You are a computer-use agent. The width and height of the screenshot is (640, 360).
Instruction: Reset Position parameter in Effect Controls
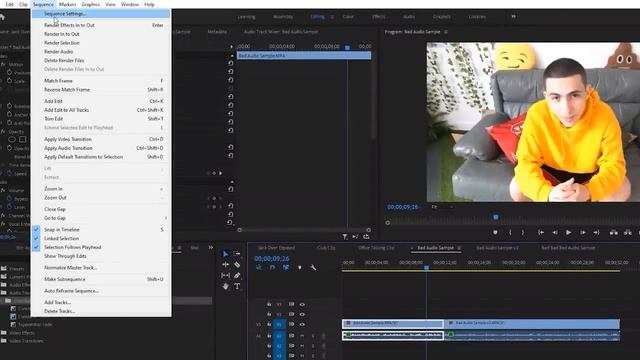(x=231, y=71)
